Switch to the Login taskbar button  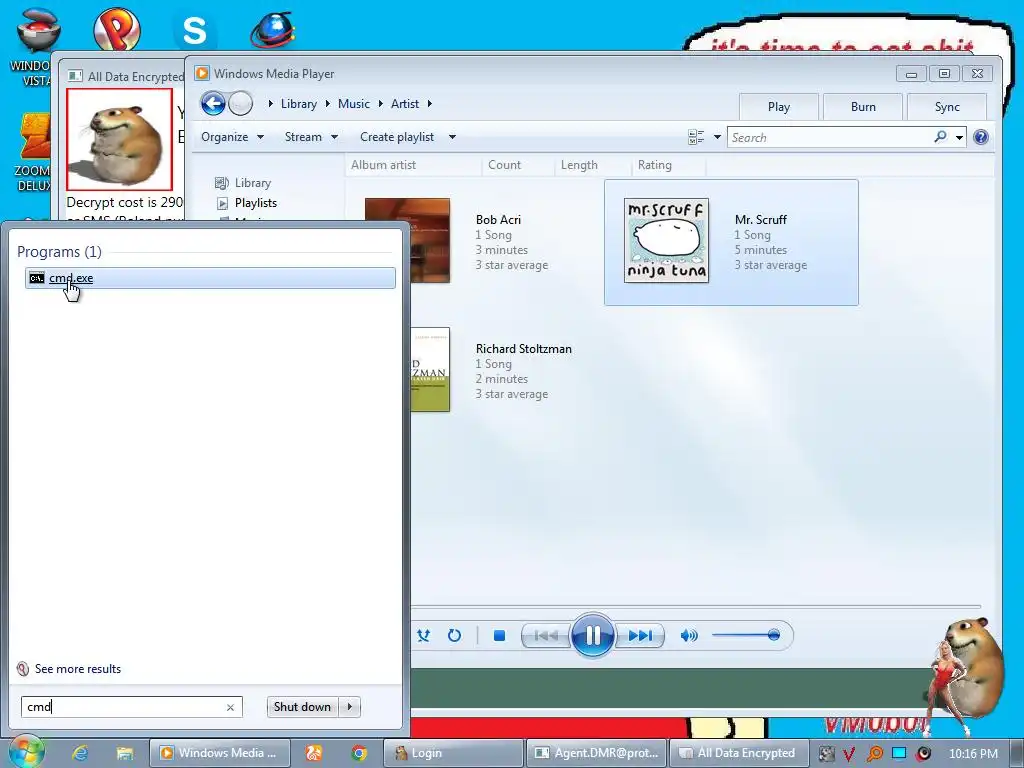point(453,753)
